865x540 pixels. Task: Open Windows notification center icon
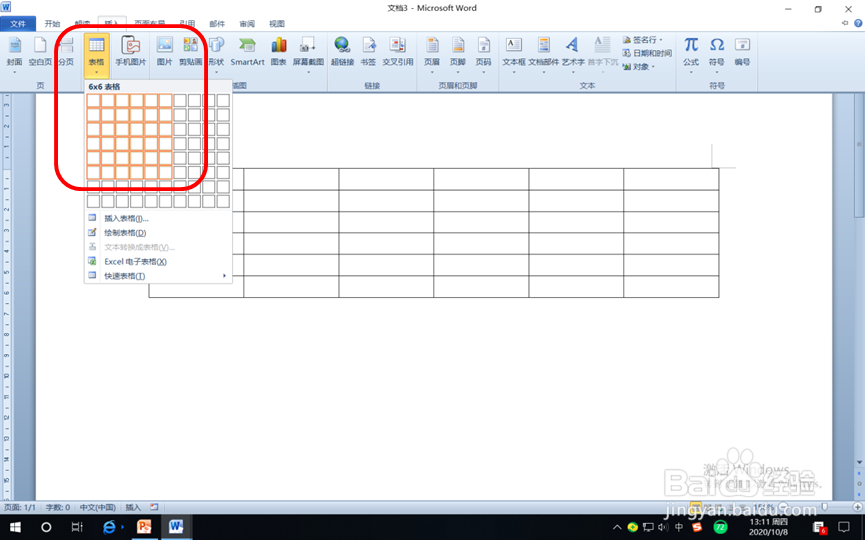(843, 527)
